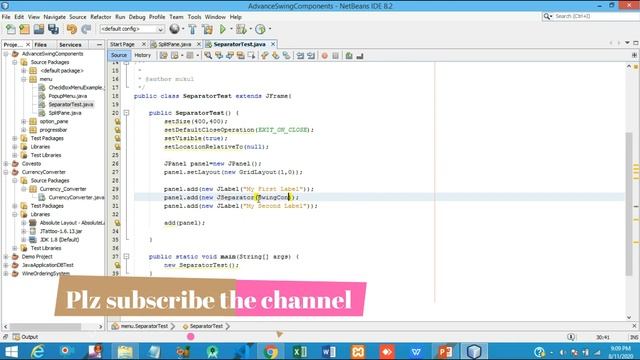This screenshot has height=360, width=640.
Task: Open the Debug menu
Action: [137, 17]
